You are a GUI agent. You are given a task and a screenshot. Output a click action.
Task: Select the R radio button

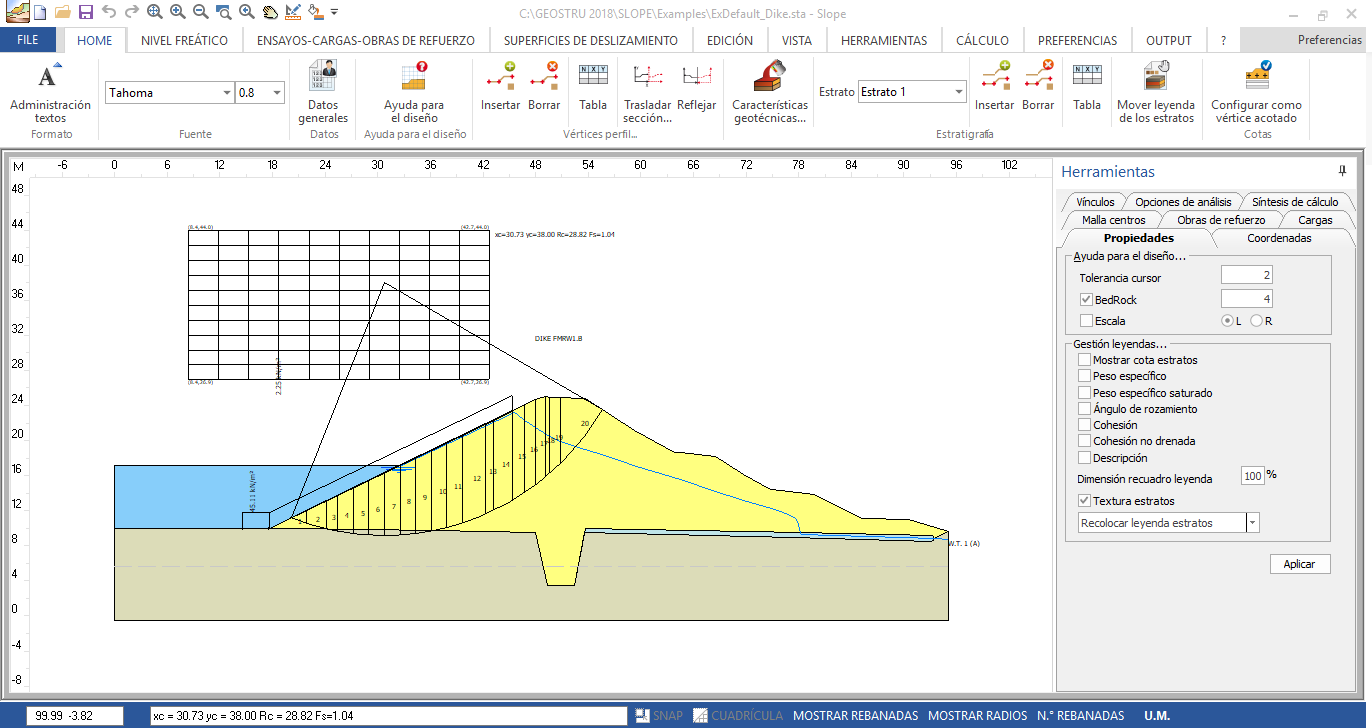click(x=1256, y=321)
